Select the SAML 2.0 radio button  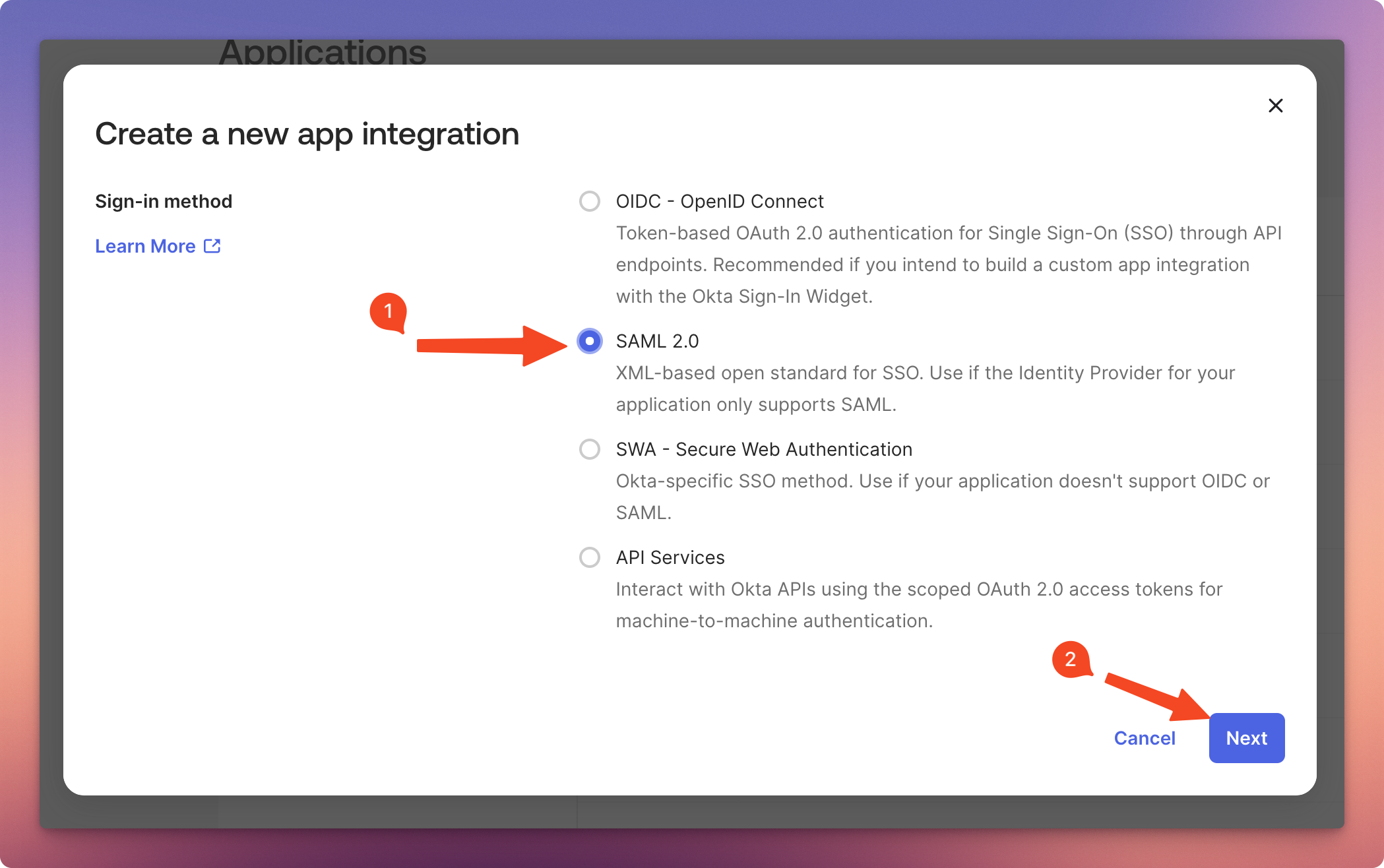pyautogui.click(x=589, y=341)
